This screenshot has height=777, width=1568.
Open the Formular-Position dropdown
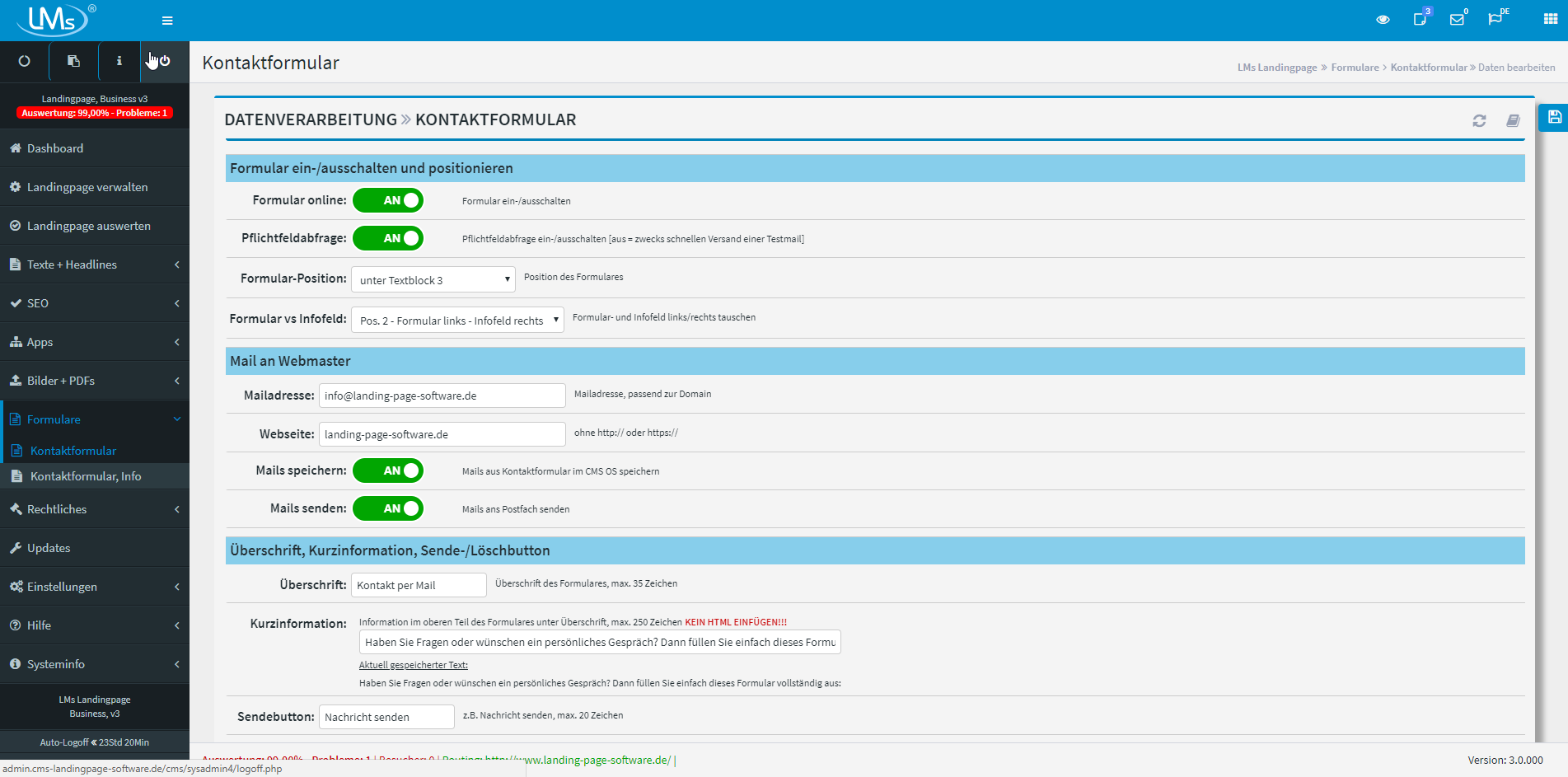pos(433,279)
